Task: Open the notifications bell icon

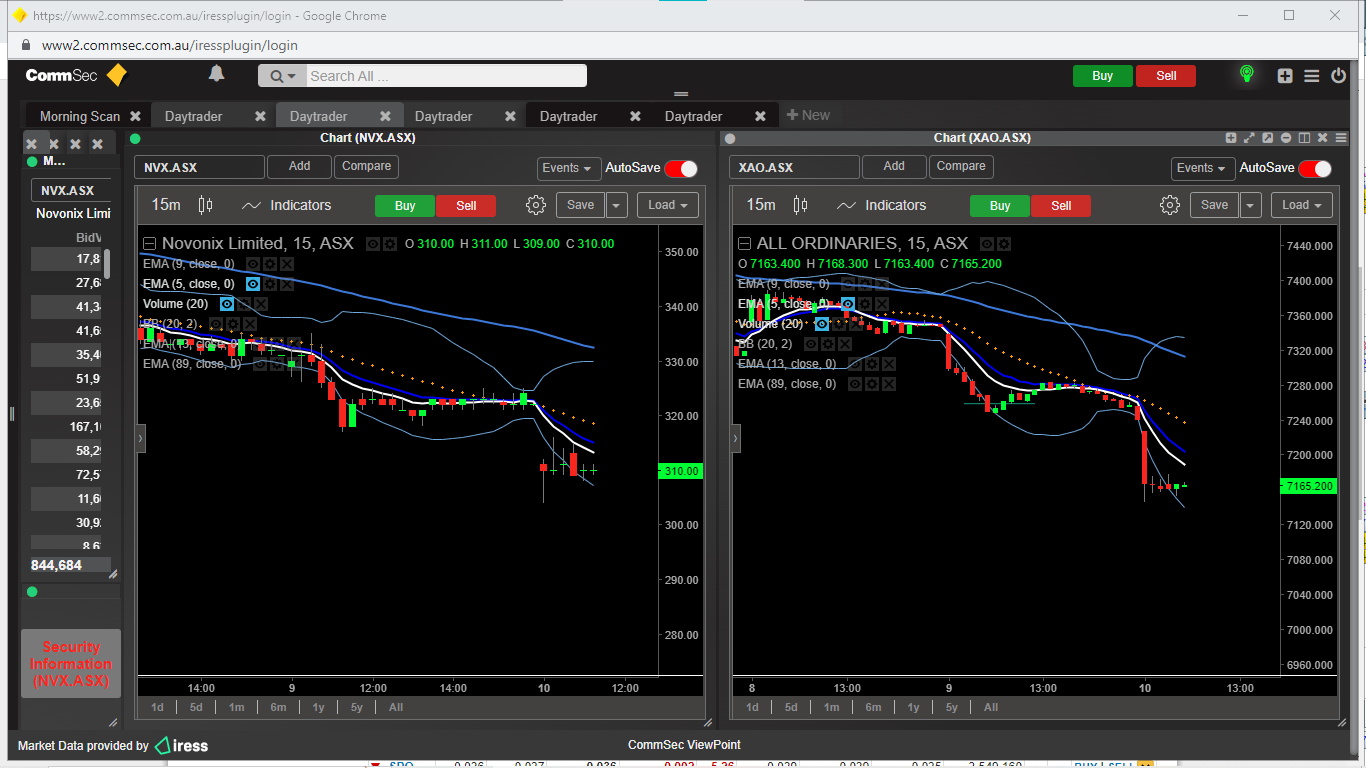Action: [216, 74]
